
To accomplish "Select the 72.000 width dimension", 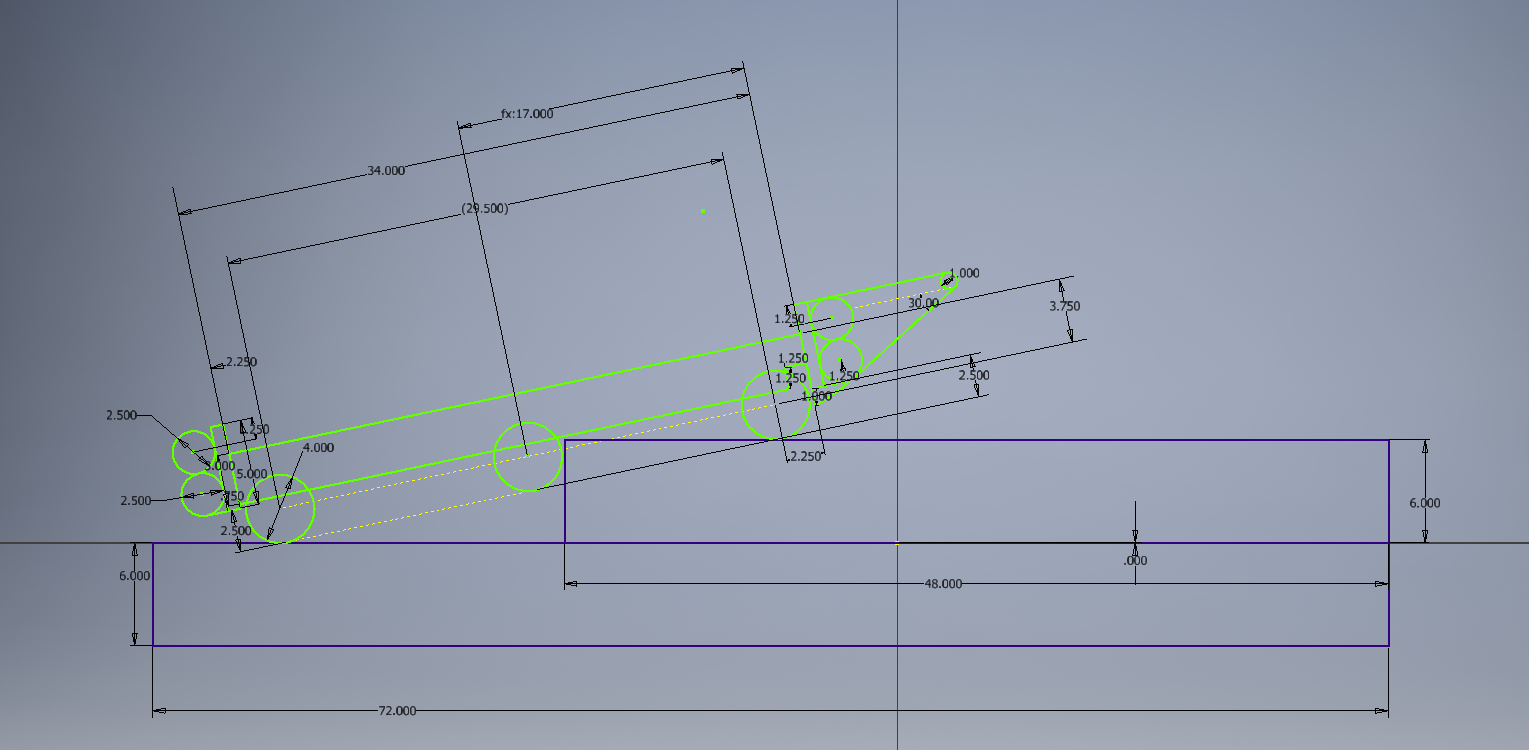I will click(397, 711).
